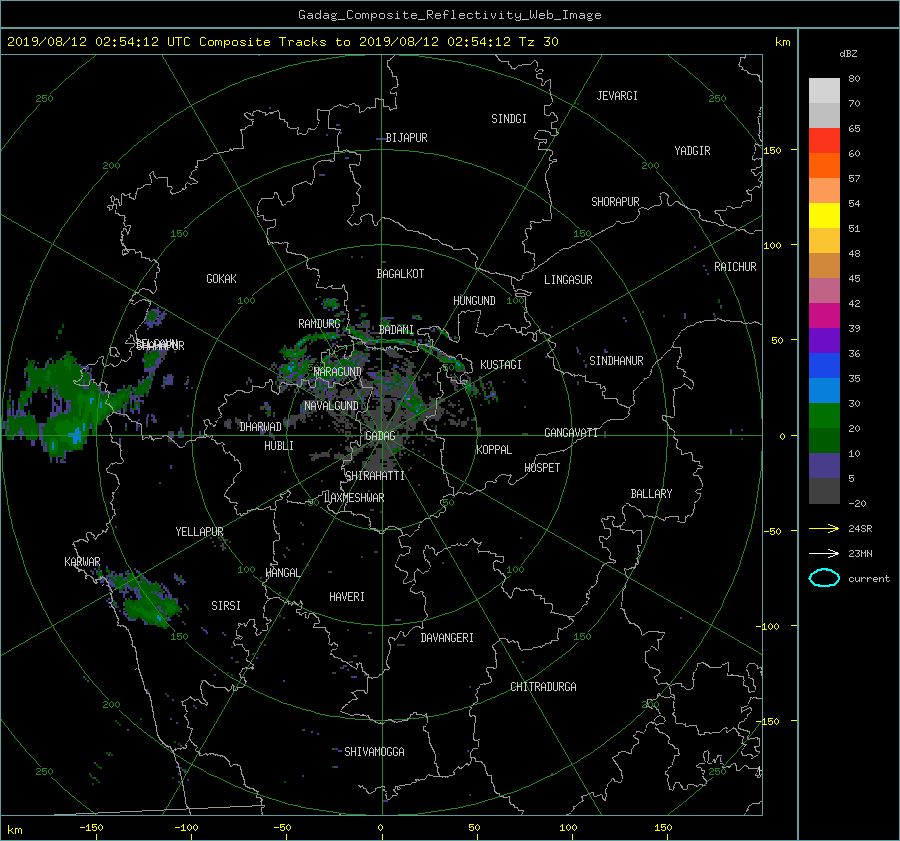Click the lightest gray 70-80 dBZ swatch

[824, 91]
